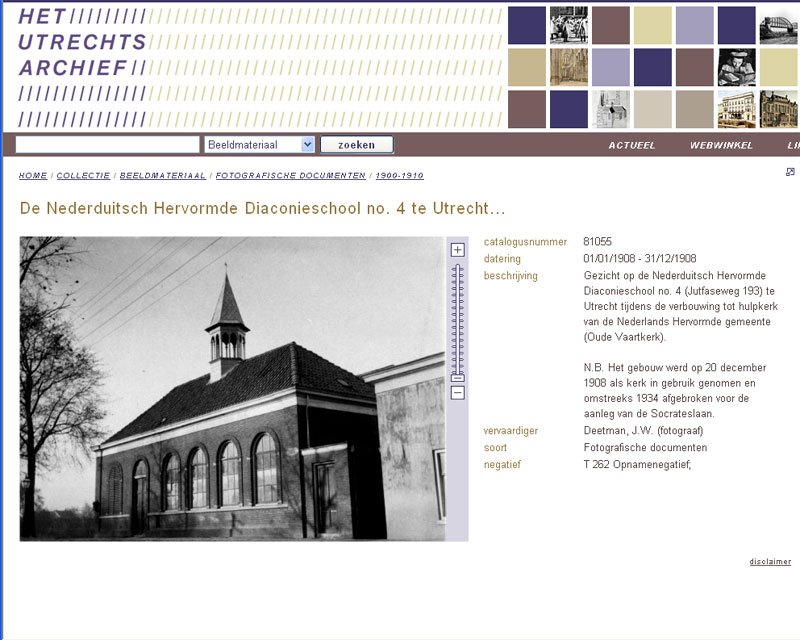
Task: Click the zoom slider handle
Action: [x=457, y=377]
